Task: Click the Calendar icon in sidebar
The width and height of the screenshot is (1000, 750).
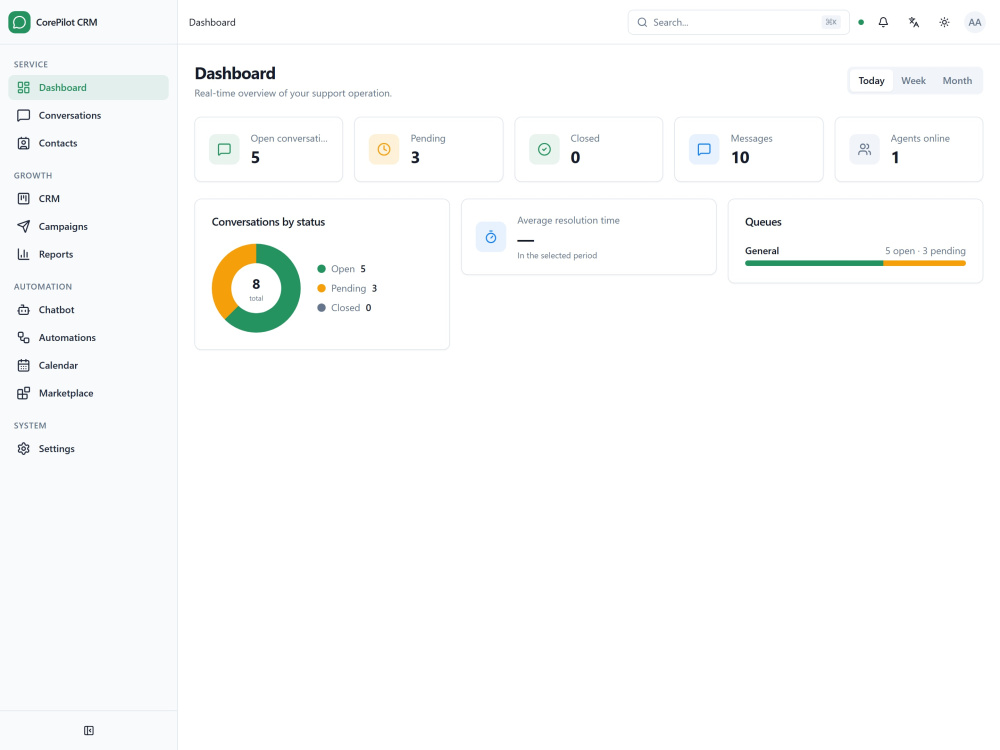Action: [24, 365]
